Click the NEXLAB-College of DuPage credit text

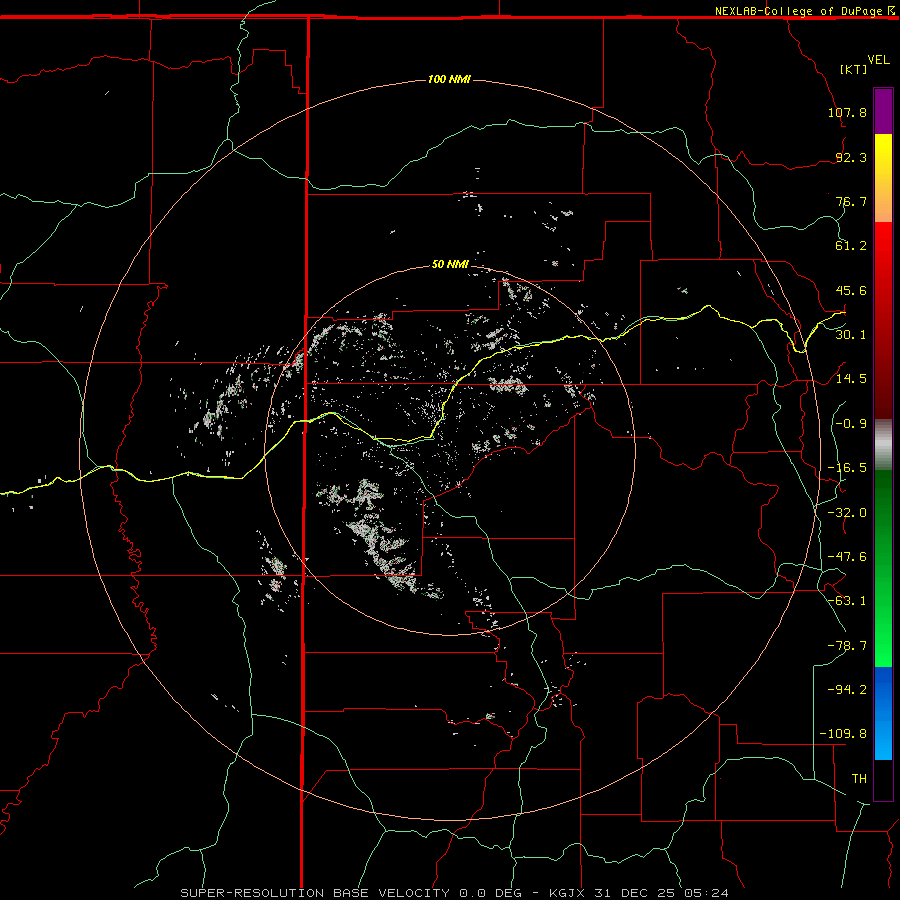click(x=798, y=11)
